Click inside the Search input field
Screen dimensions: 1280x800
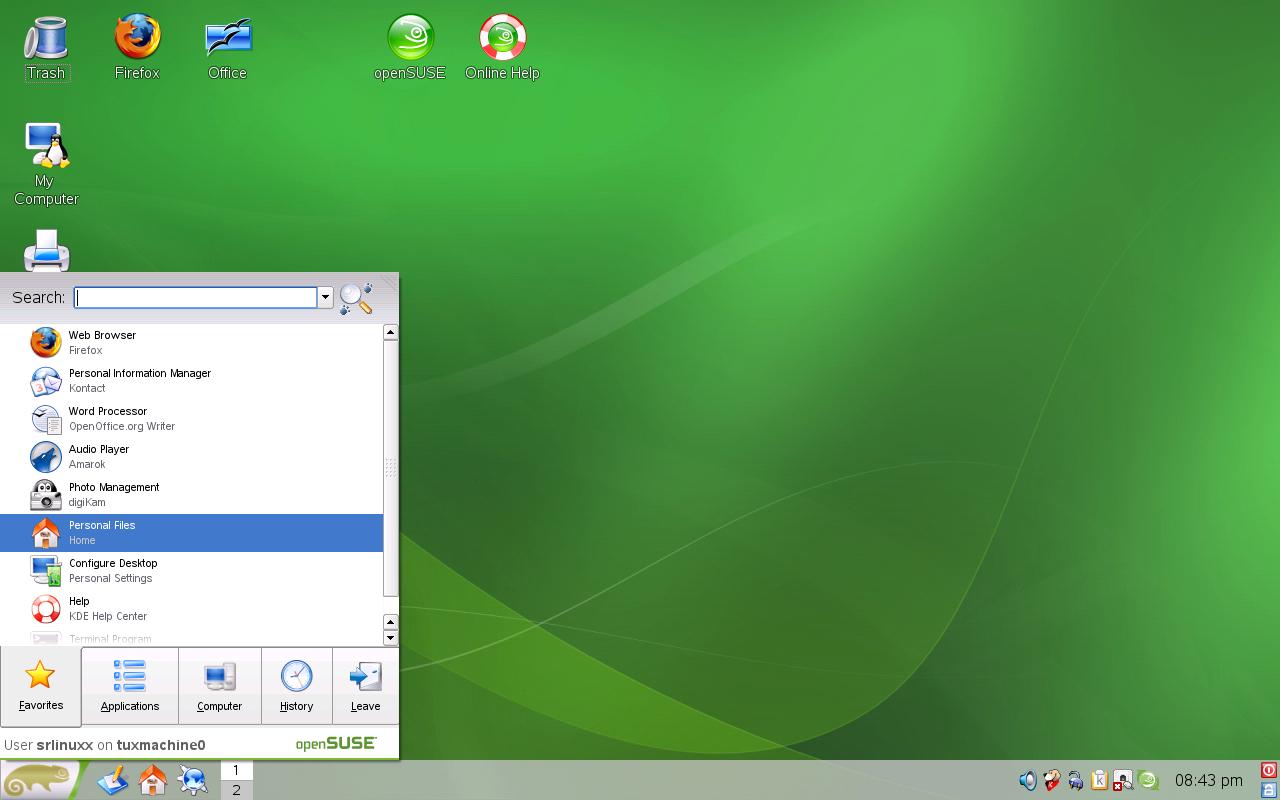coord(196,297)
